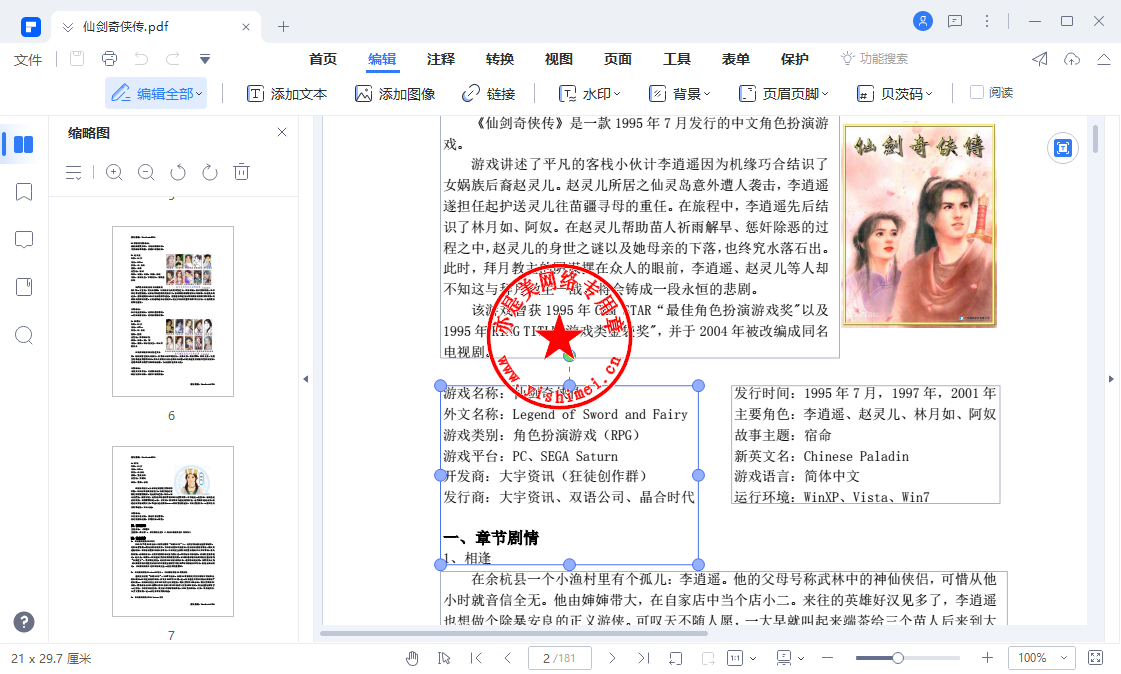The image size is (1121, 674).
Task: Undo the last action
Action: [x=142, y=59]
